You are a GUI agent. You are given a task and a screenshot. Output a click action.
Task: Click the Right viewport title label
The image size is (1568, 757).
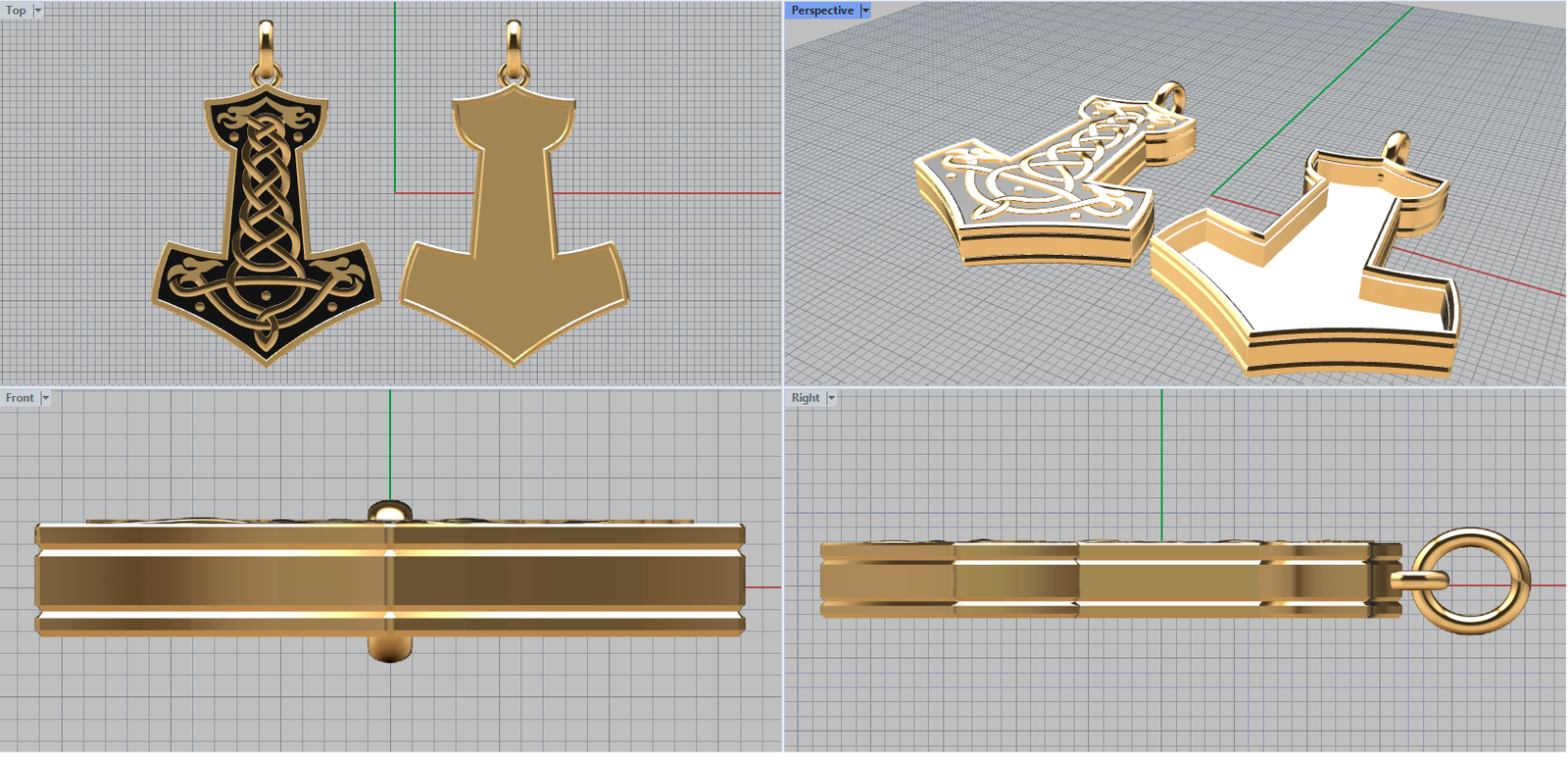coord(805,398)
